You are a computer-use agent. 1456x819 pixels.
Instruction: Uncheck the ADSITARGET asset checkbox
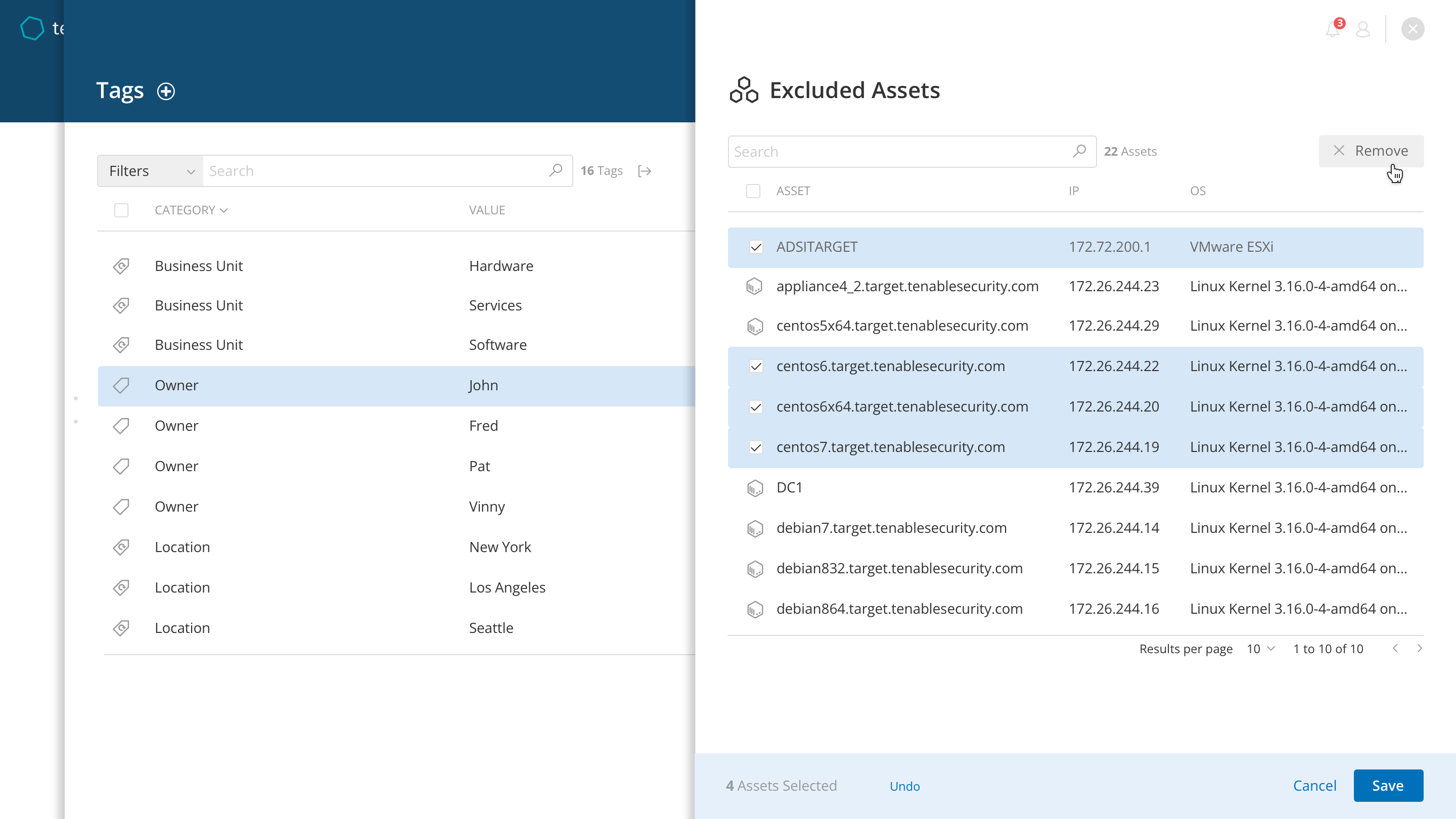click(756, 247)
